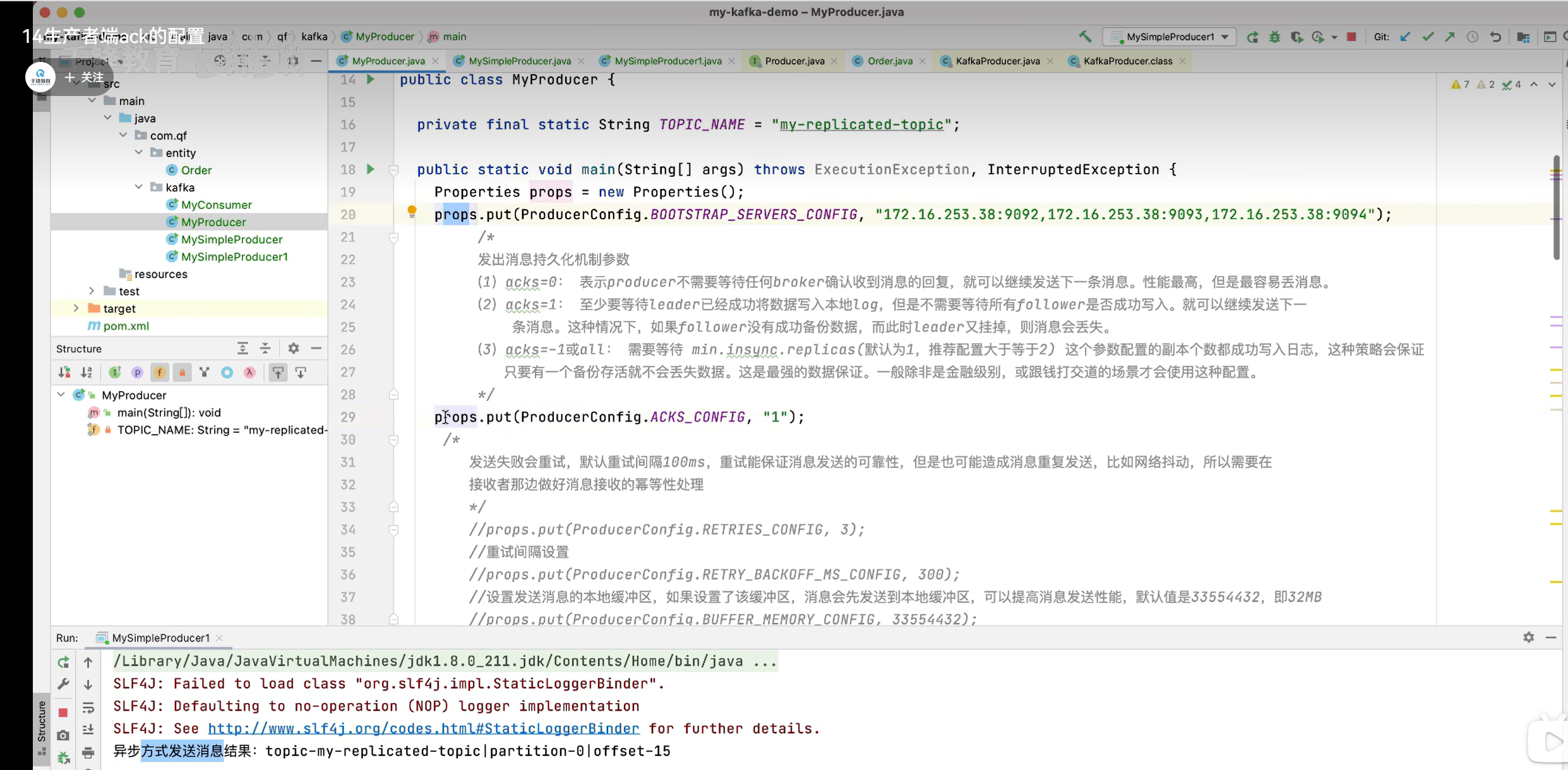Click the Sort Alphabetically structure icon
Viewport: 1568px width, 770px height.
click(x=87, y=373)
